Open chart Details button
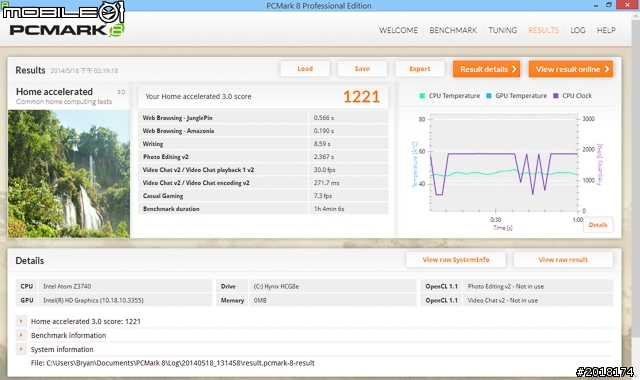 point(598,225)
